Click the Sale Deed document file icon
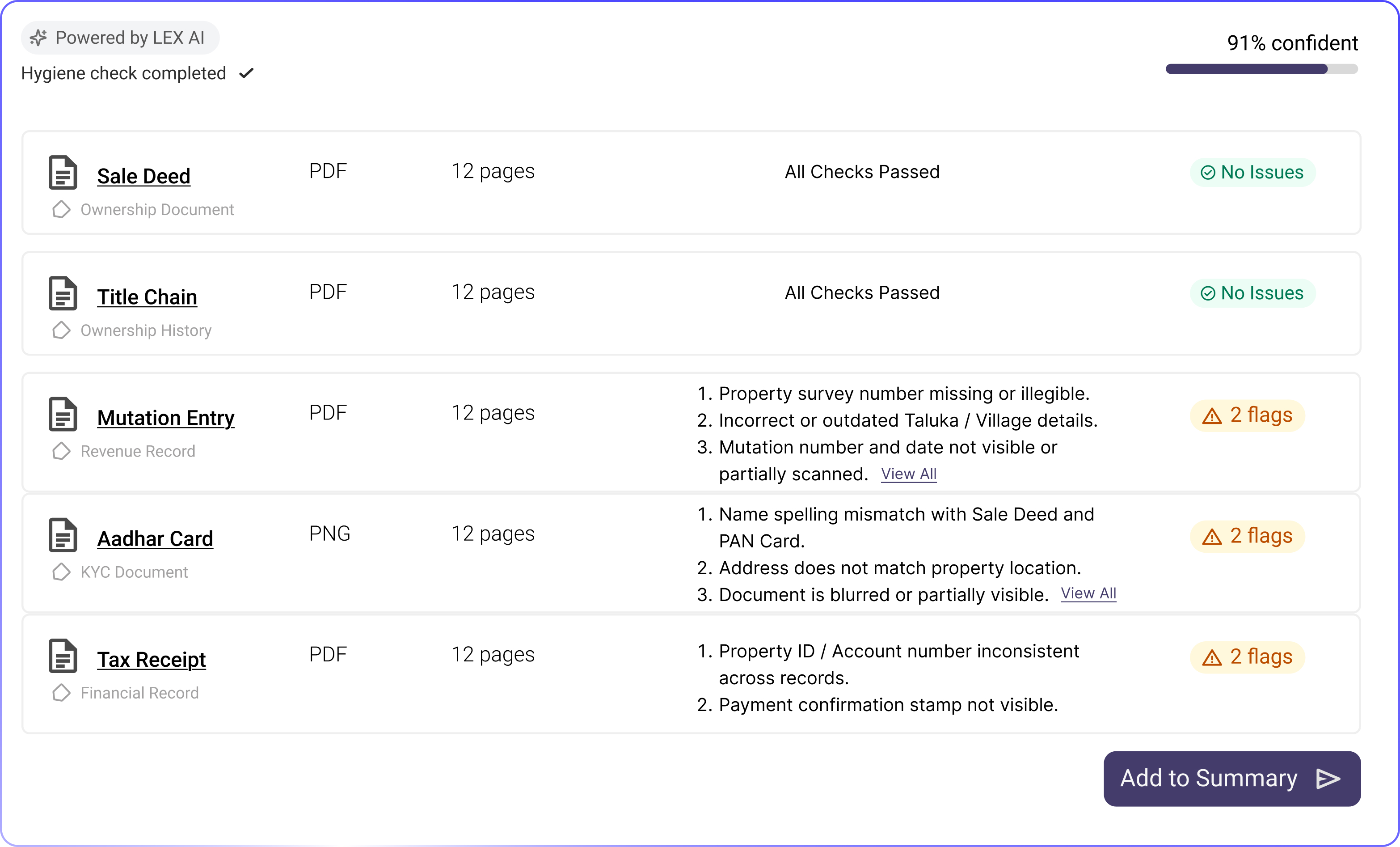The image size is (1400, 847). (x=63, y=172)
